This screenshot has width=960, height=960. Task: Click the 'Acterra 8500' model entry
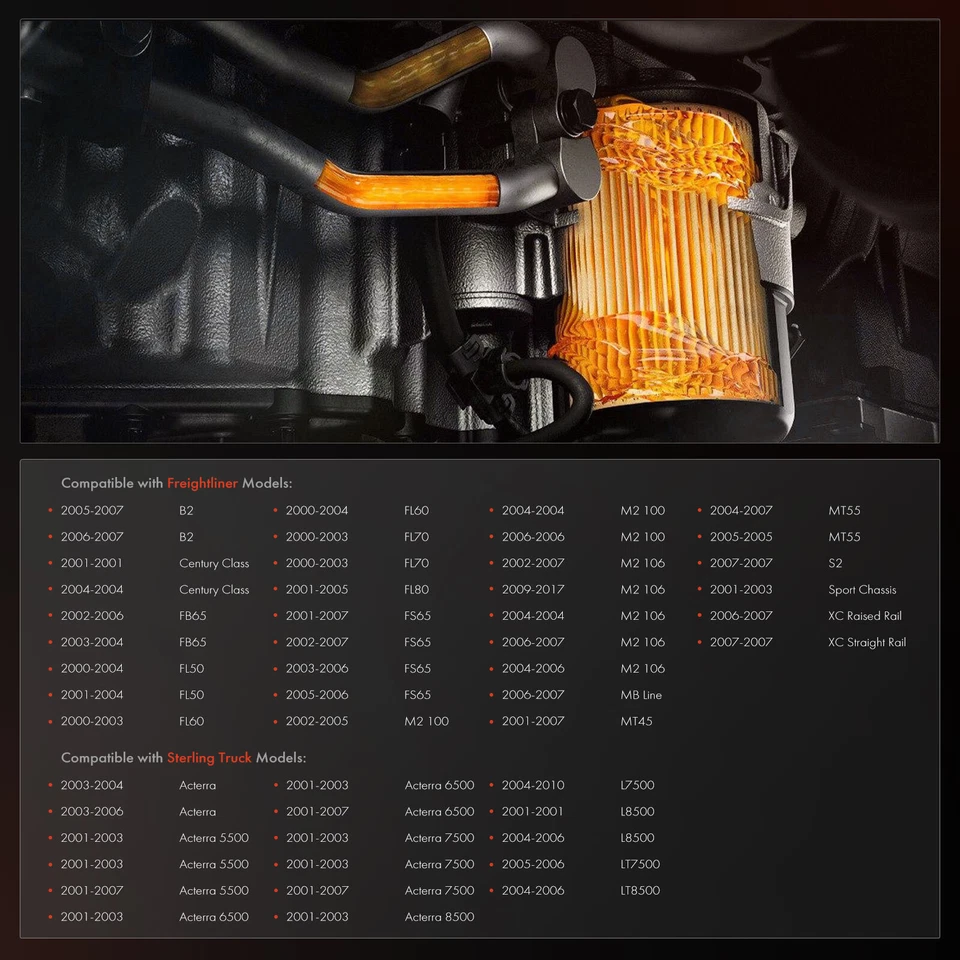tap(439, 917)
